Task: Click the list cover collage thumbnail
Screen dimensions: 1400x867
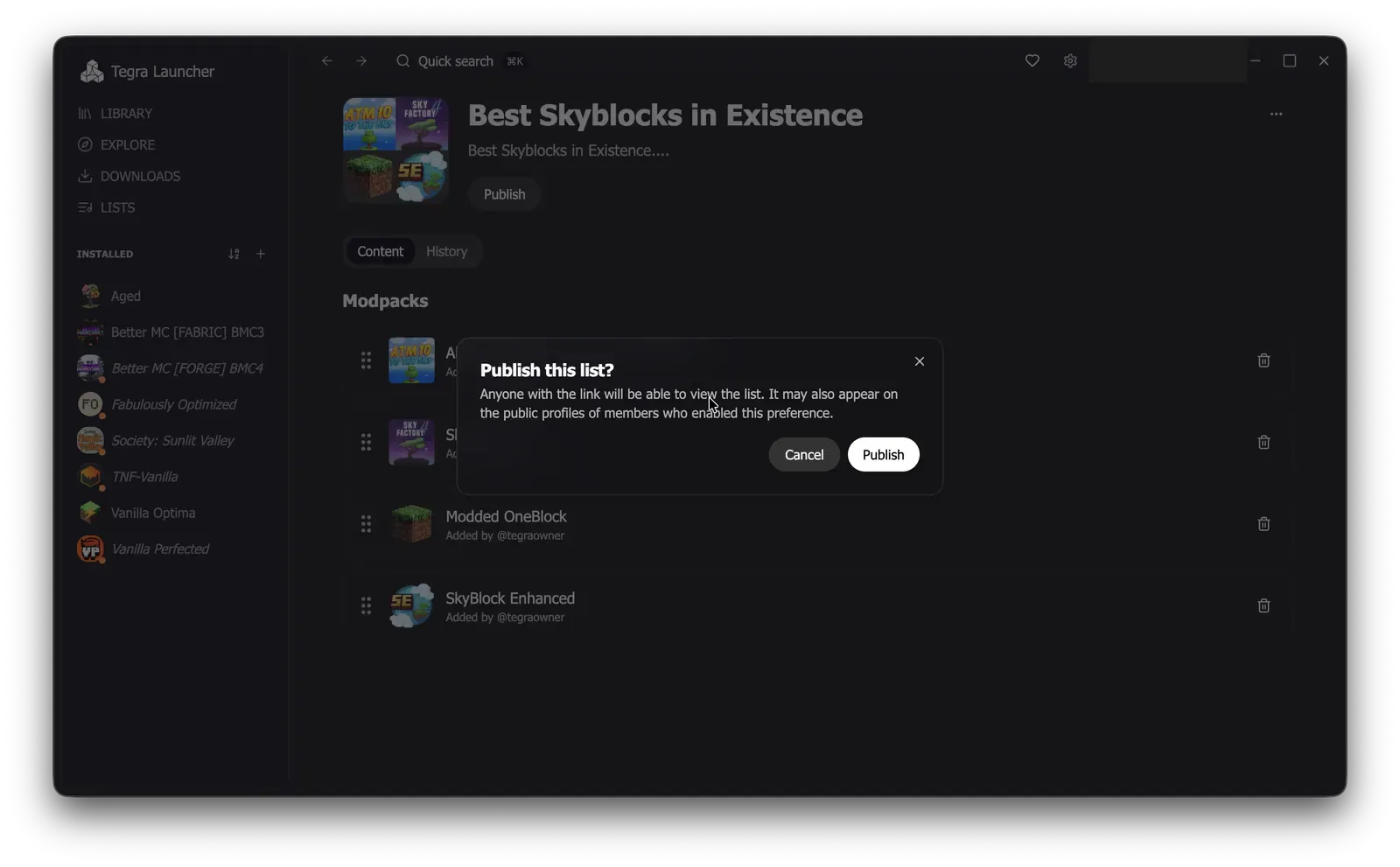Action: 395,150
